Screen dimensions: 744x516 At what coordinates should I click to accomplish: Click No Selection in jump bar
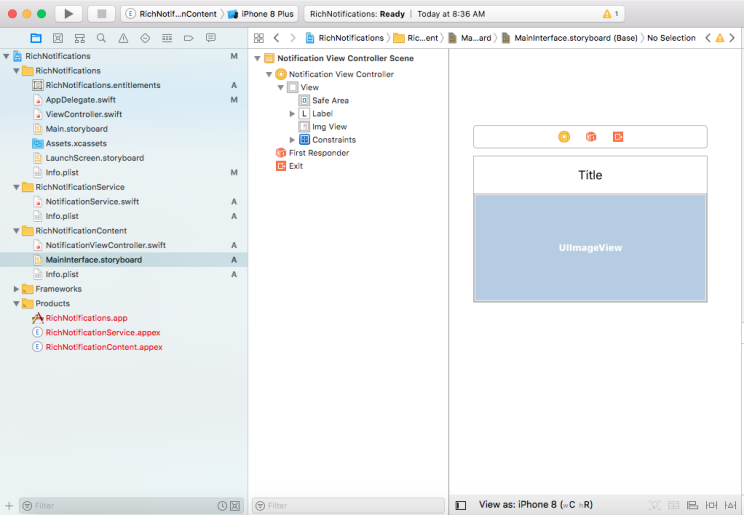click(671, 38)
